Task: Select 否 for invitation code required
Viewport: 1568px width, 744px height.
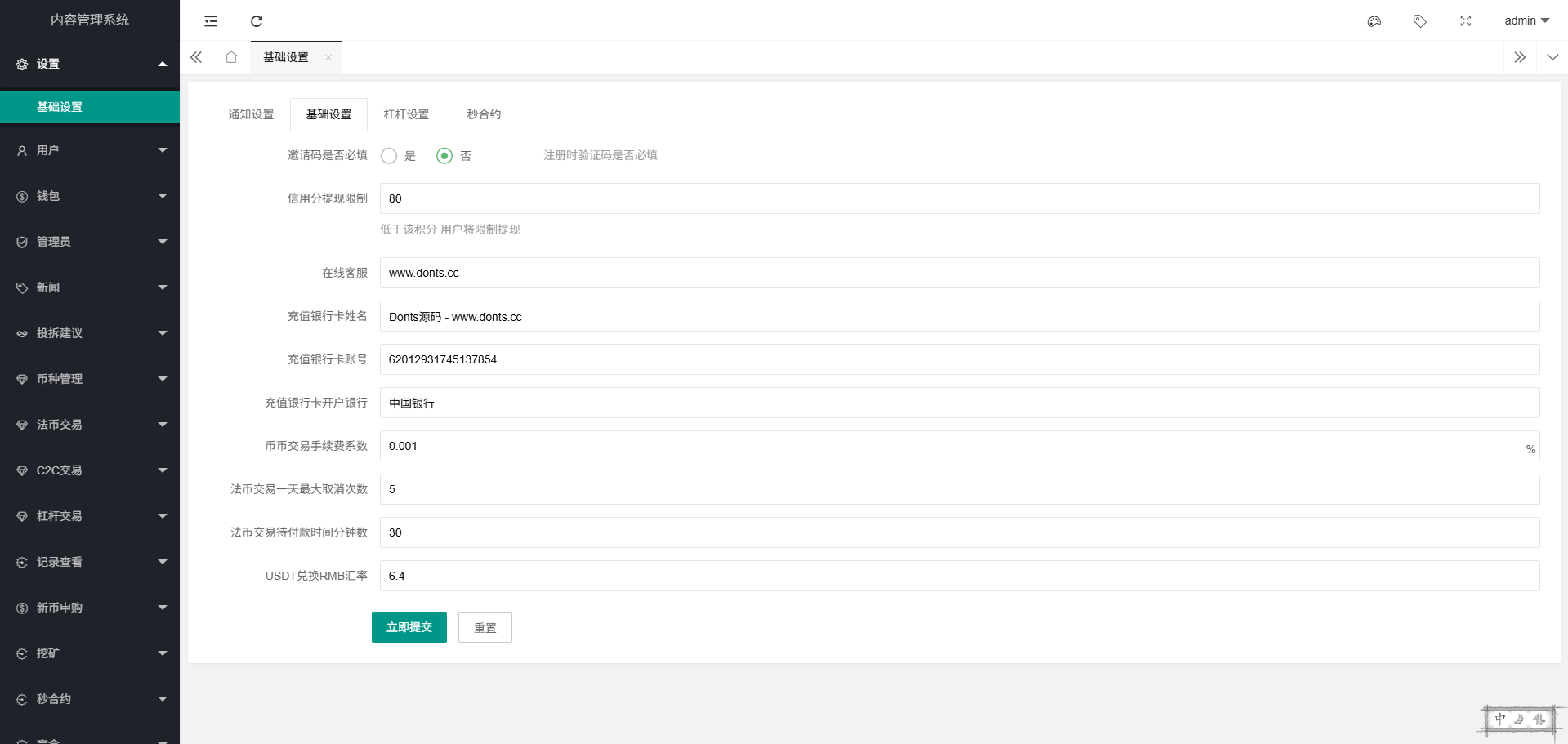Action: point(444,156)
